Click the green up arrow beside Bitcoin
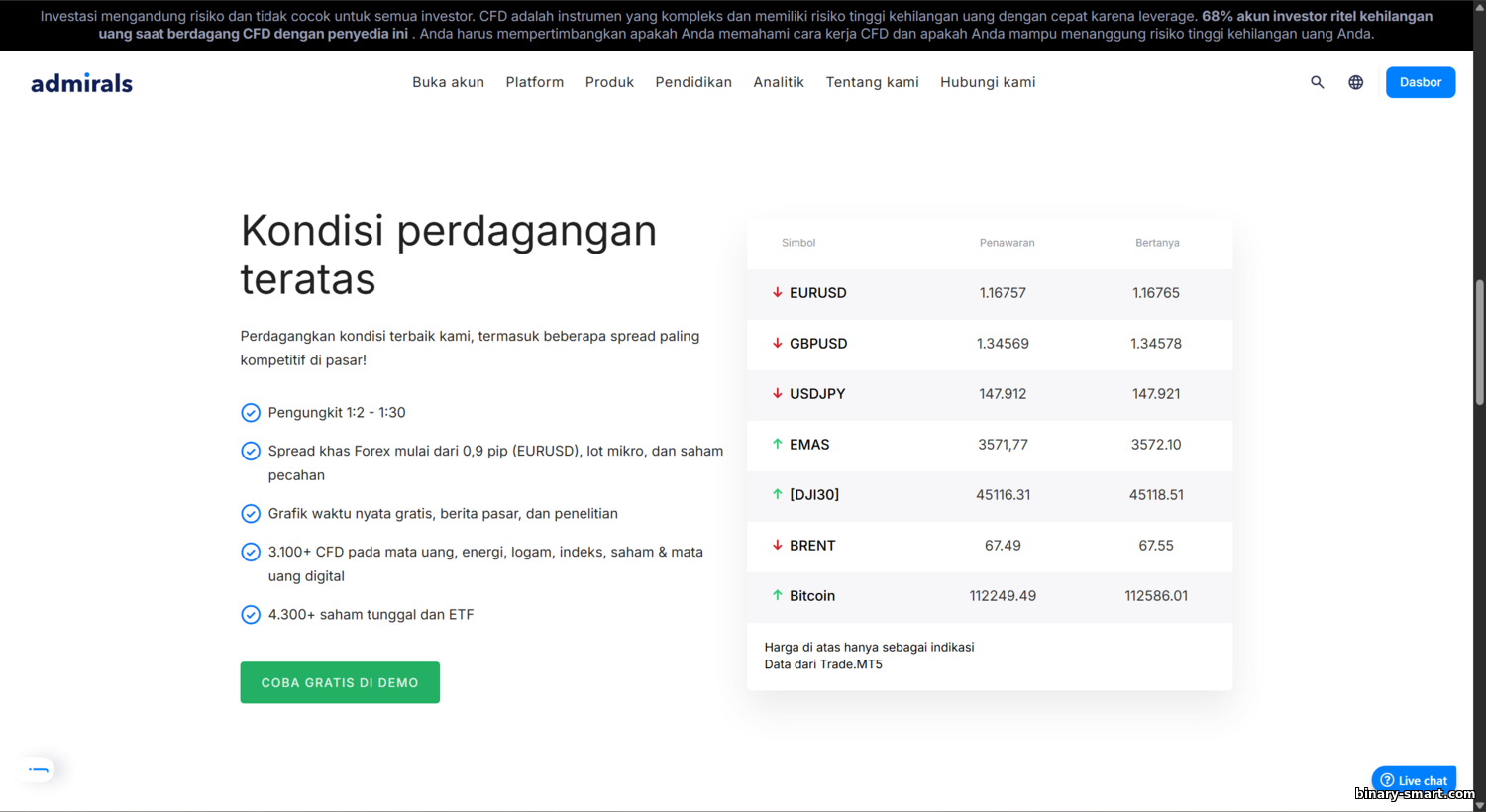Viewport: 1486px width, 812px height. [x=777, y=595]
